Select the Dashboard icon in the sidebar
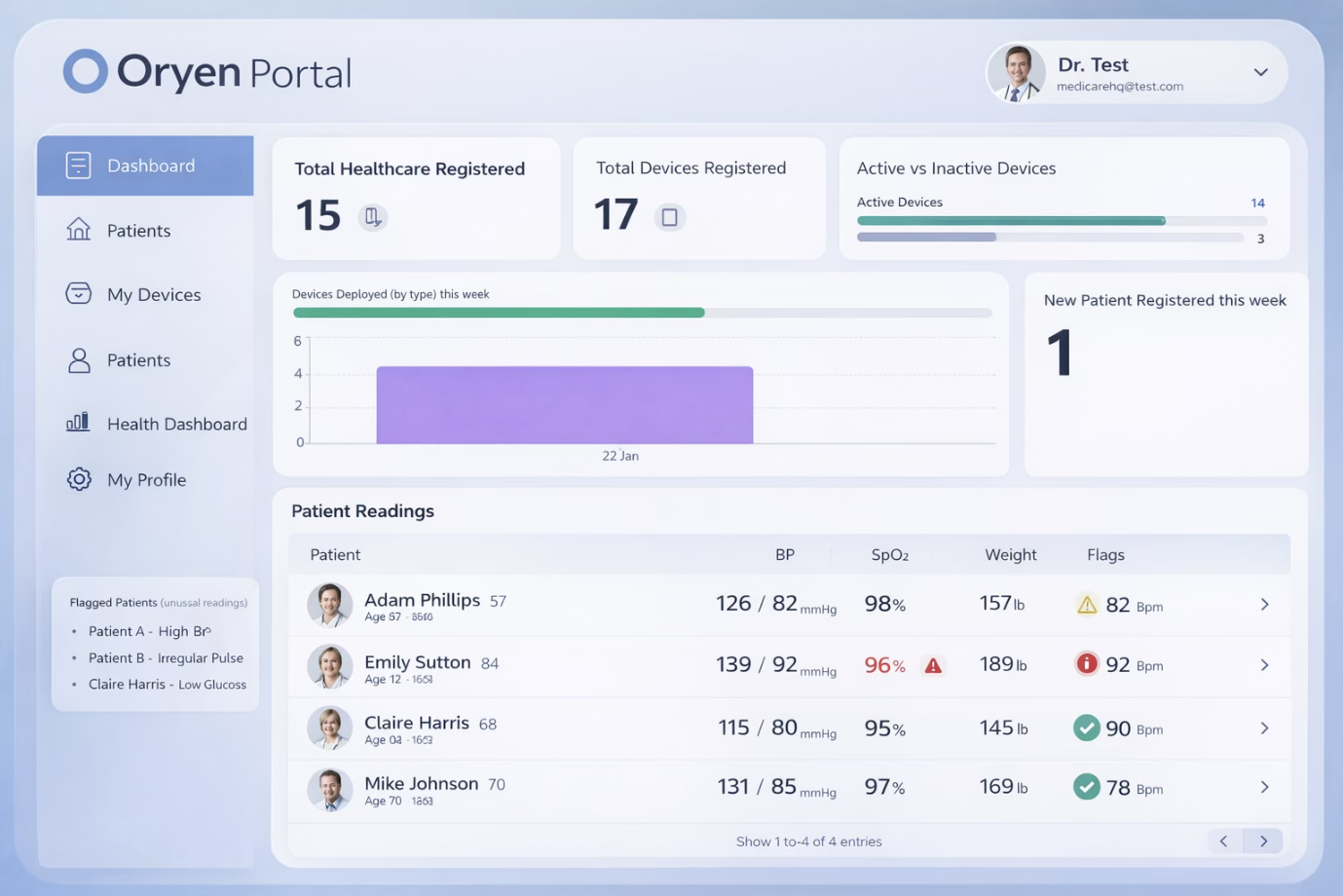Image resolution: width=1343 pixels, height=896 pixels. 78,165
